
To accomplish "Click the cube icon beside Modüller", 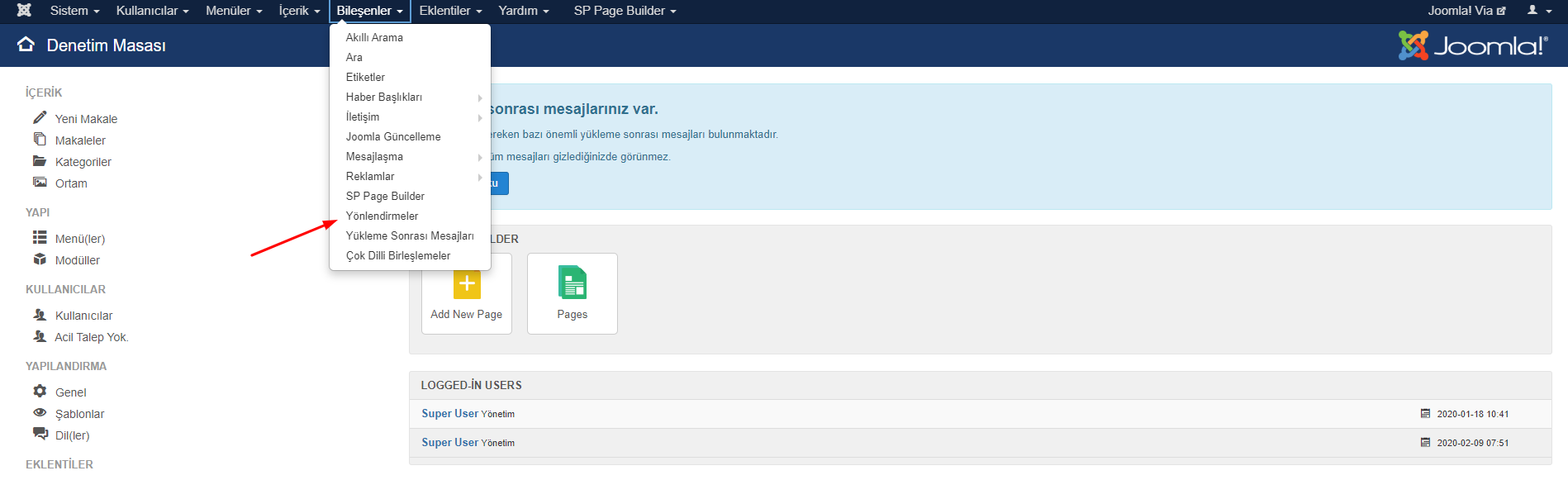I will click(40, 259).
